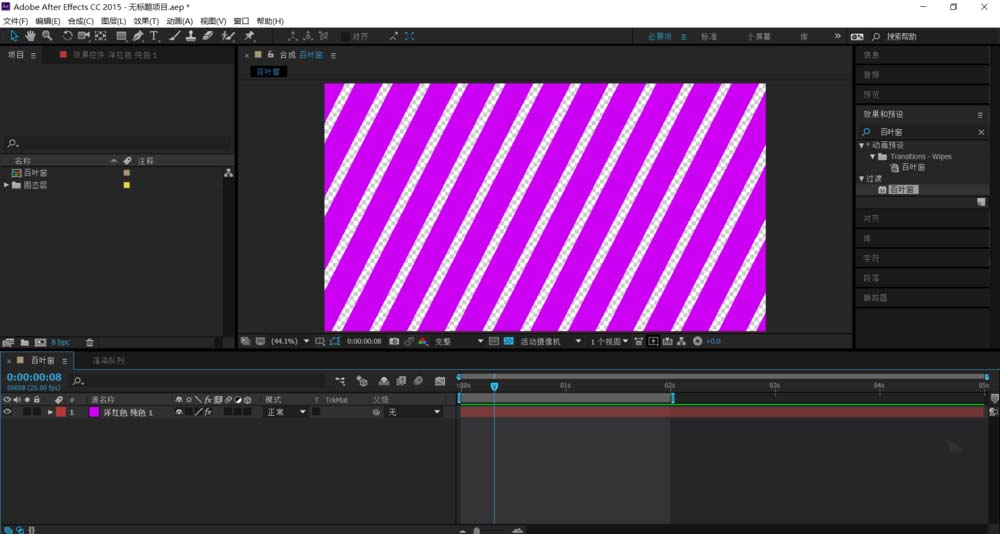Take a snapshot with camera icon
This screenshot has width=1000, height=534.
point(394,341)
